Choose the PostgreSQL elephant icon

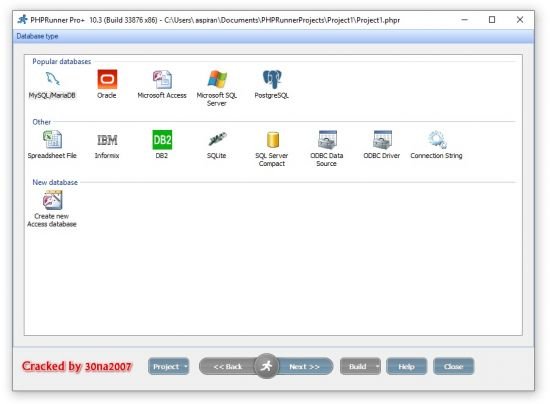click(272, 79)
